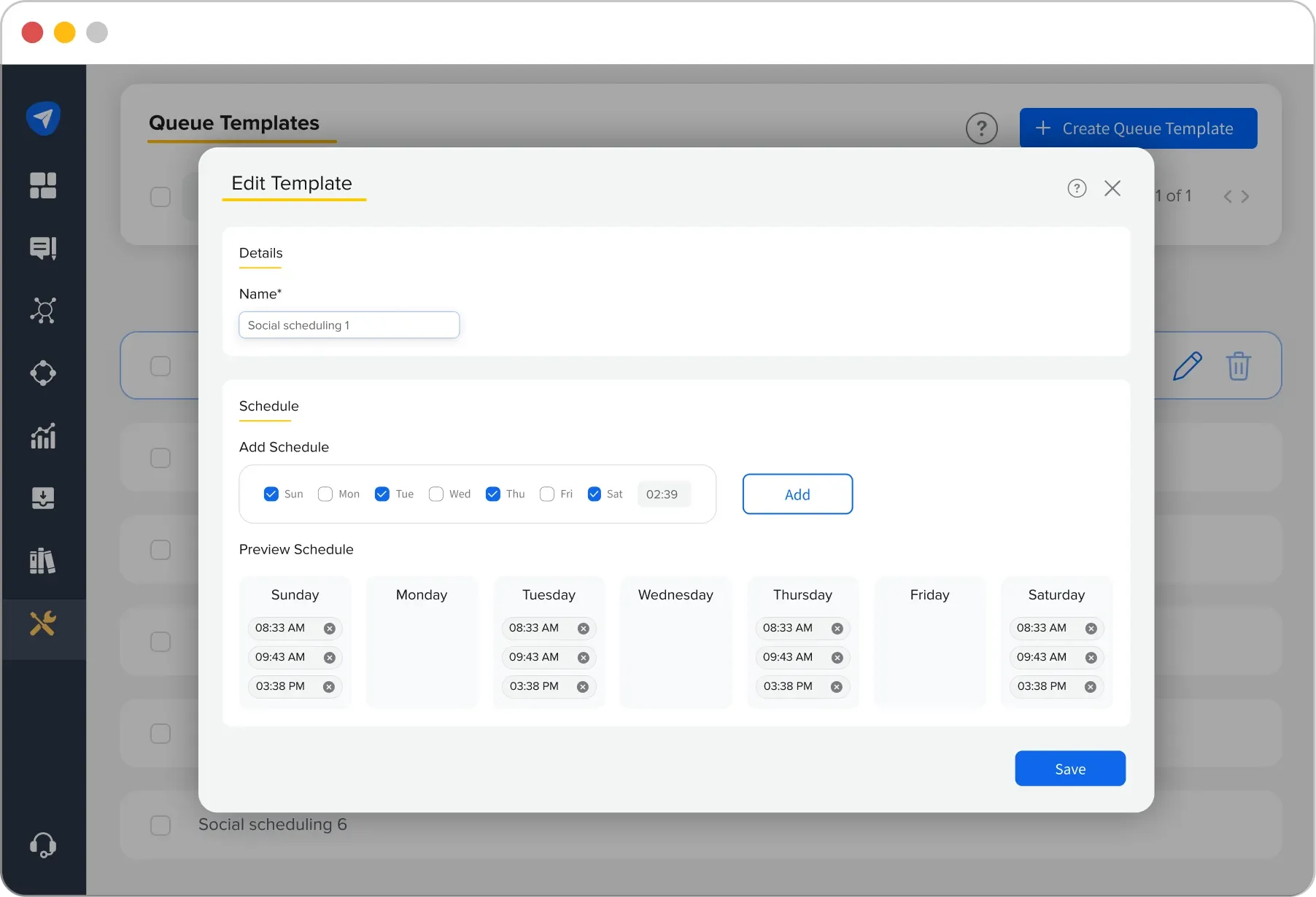Remove the 03:38 PM time from Sunday
The image size is (1316, 897).
pyautogui.click(x=329, y=686)
